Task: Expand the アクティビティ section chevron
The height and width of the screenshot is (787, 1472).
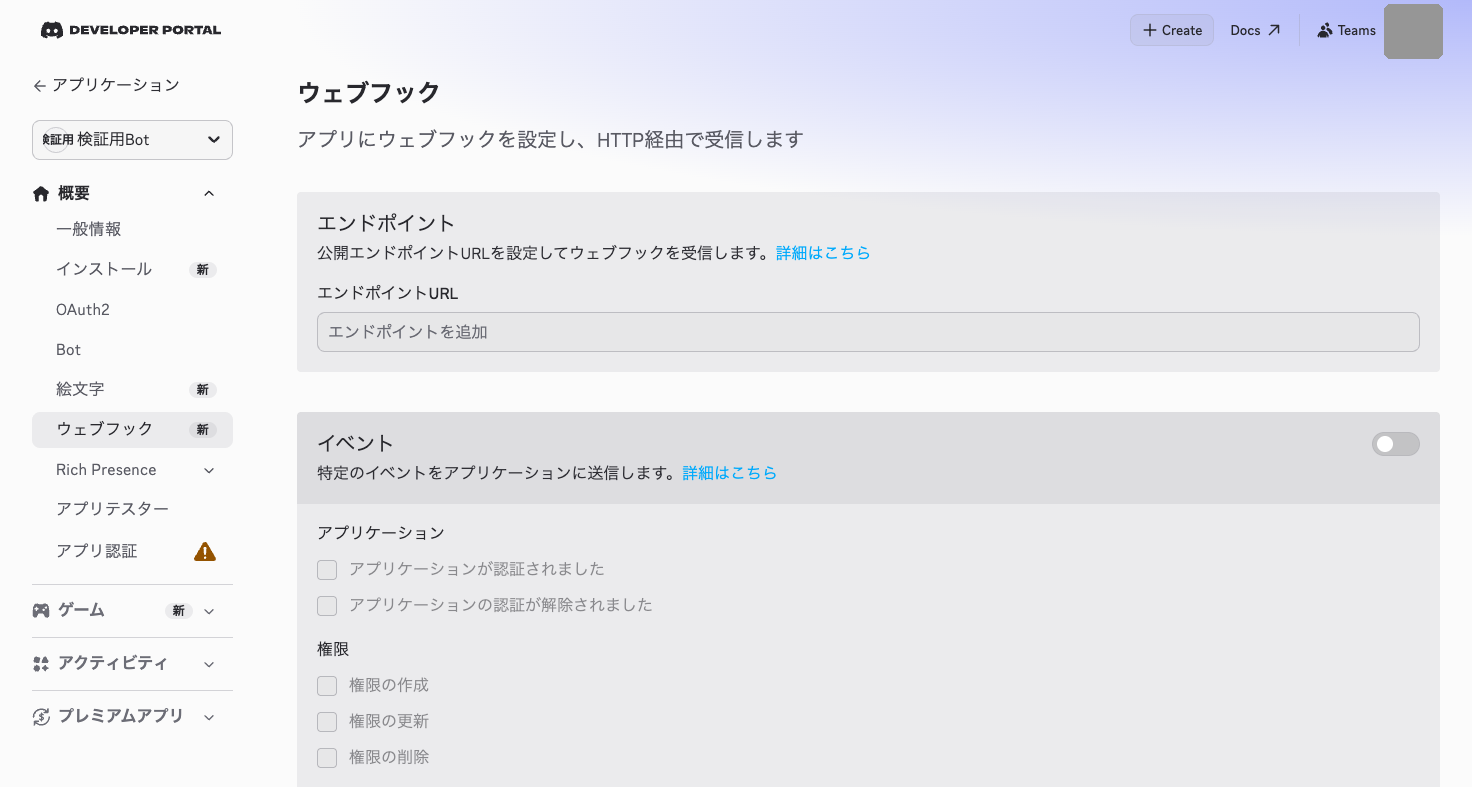Action: tap(209, 664)
